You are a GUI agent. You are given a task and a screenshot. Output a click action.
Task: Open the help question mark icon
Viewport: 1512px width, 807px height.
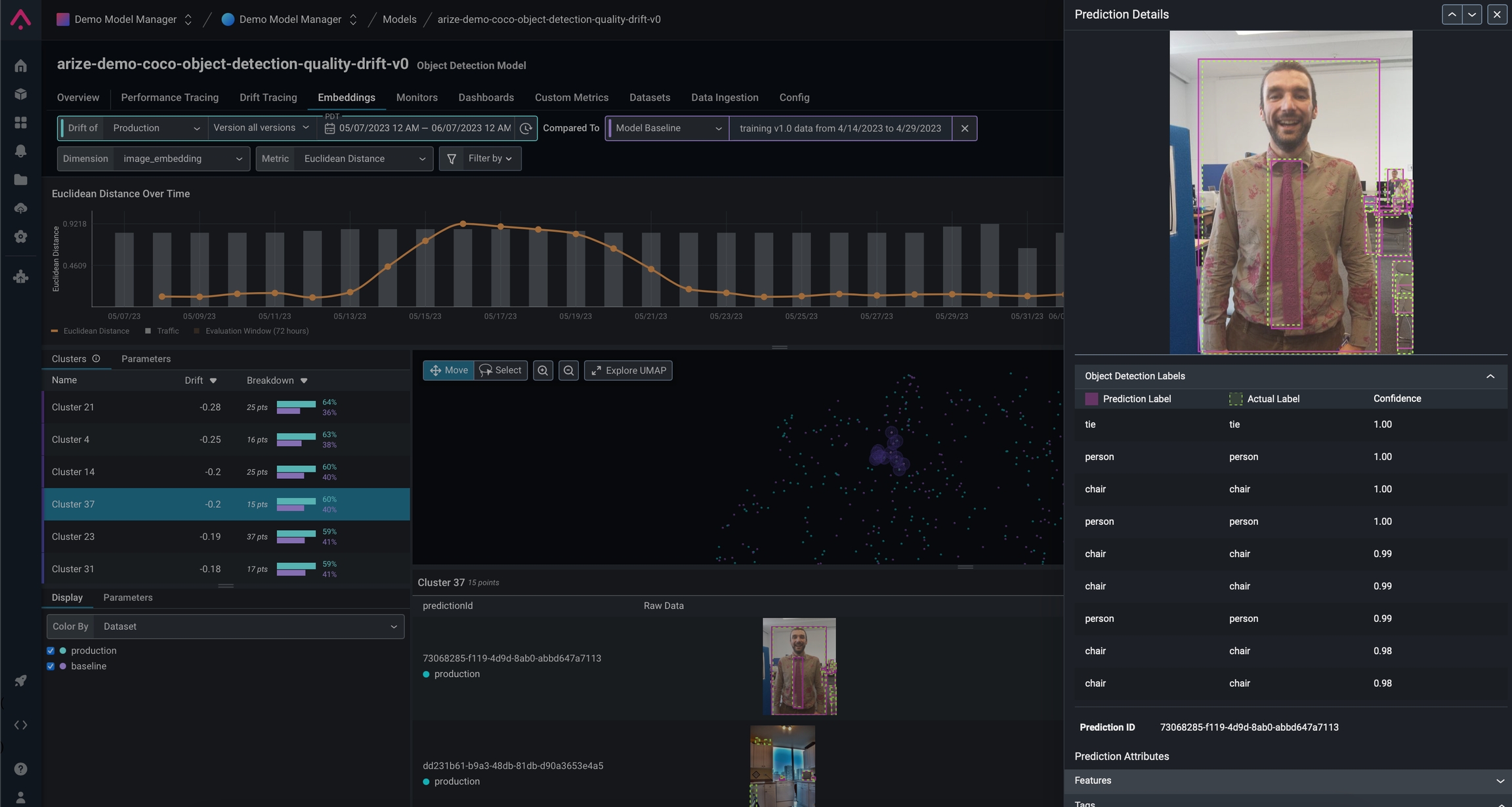click(20, 769)
